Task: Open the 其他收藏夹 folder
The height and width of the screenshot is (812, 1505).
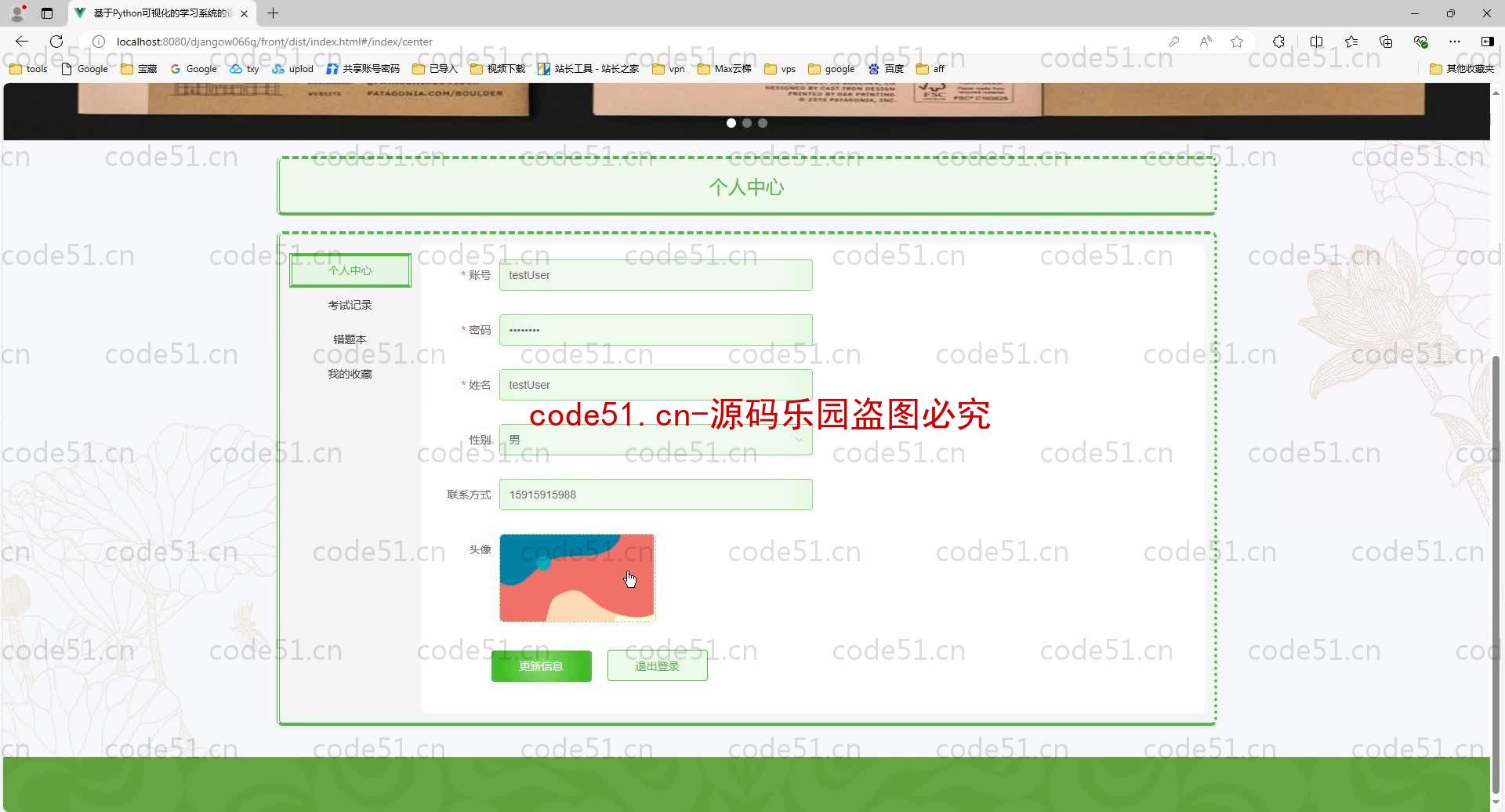Action: click(x=1462, y=69)
